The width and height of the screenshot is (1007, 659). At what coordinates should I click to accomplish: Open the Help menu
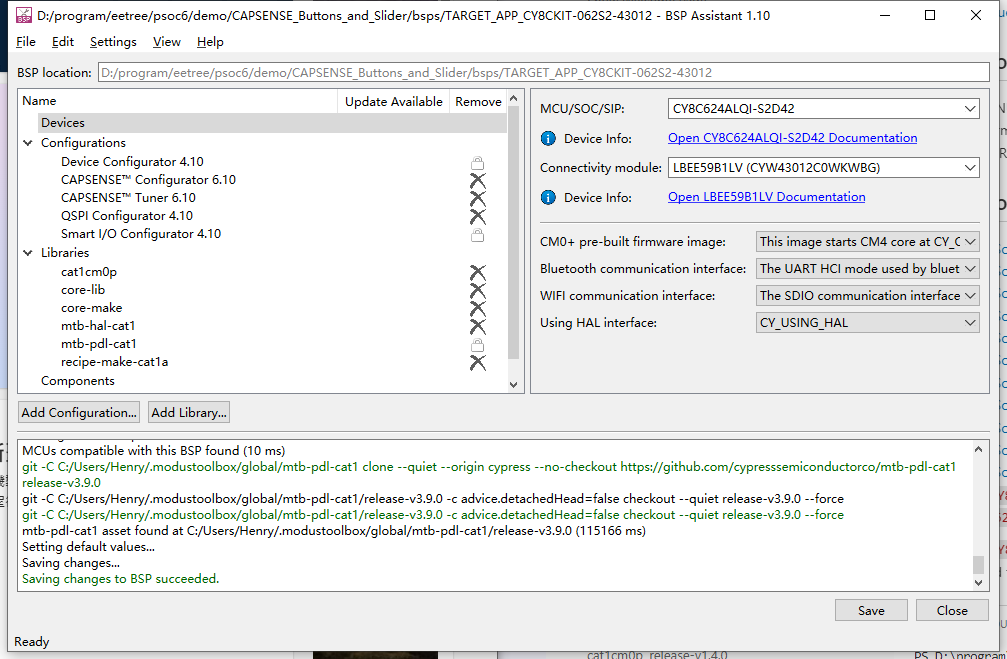coord(210,42)
